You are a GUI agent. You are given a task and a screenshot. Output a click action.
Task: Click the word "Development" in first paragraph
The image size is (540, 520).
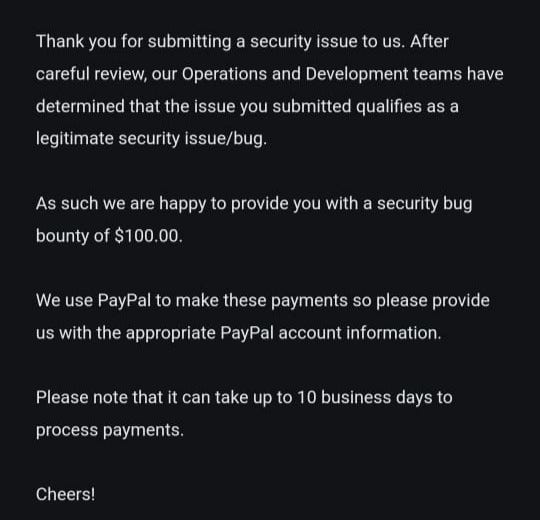pos(357,74)
